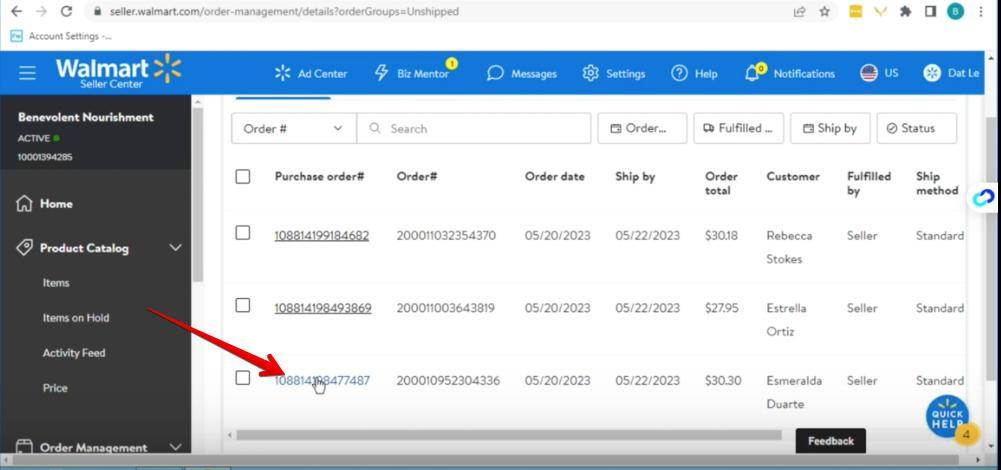Click the order Search field
Viewport: 1001px width, 470px height.
474,128
